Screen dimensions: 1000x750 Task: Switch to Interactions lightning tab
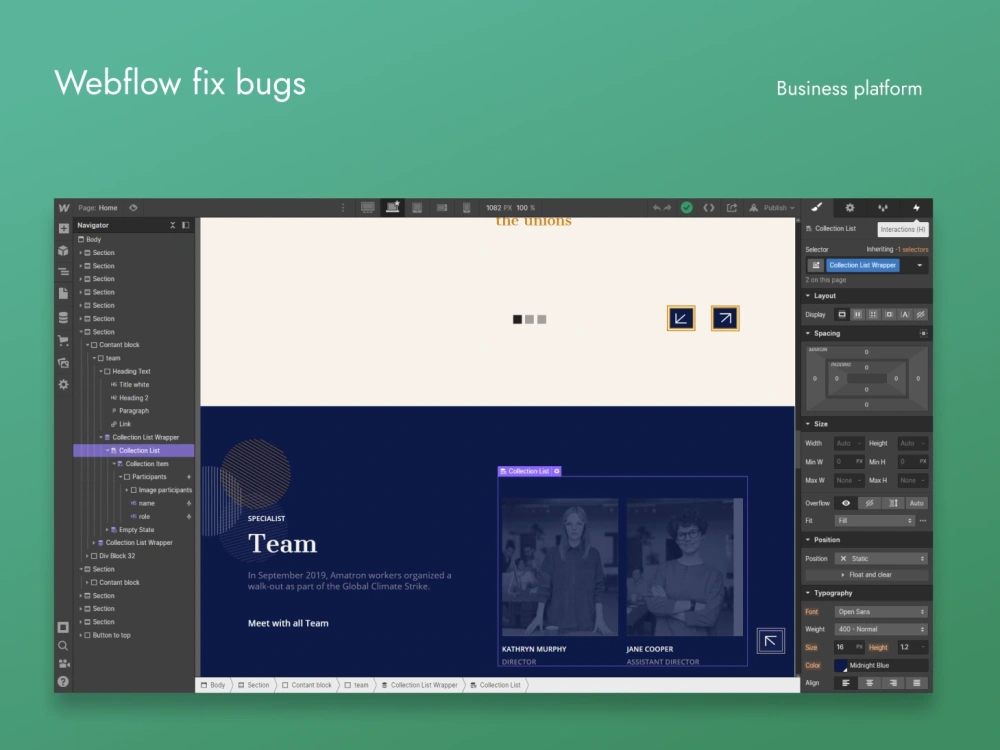pos(916,207)
